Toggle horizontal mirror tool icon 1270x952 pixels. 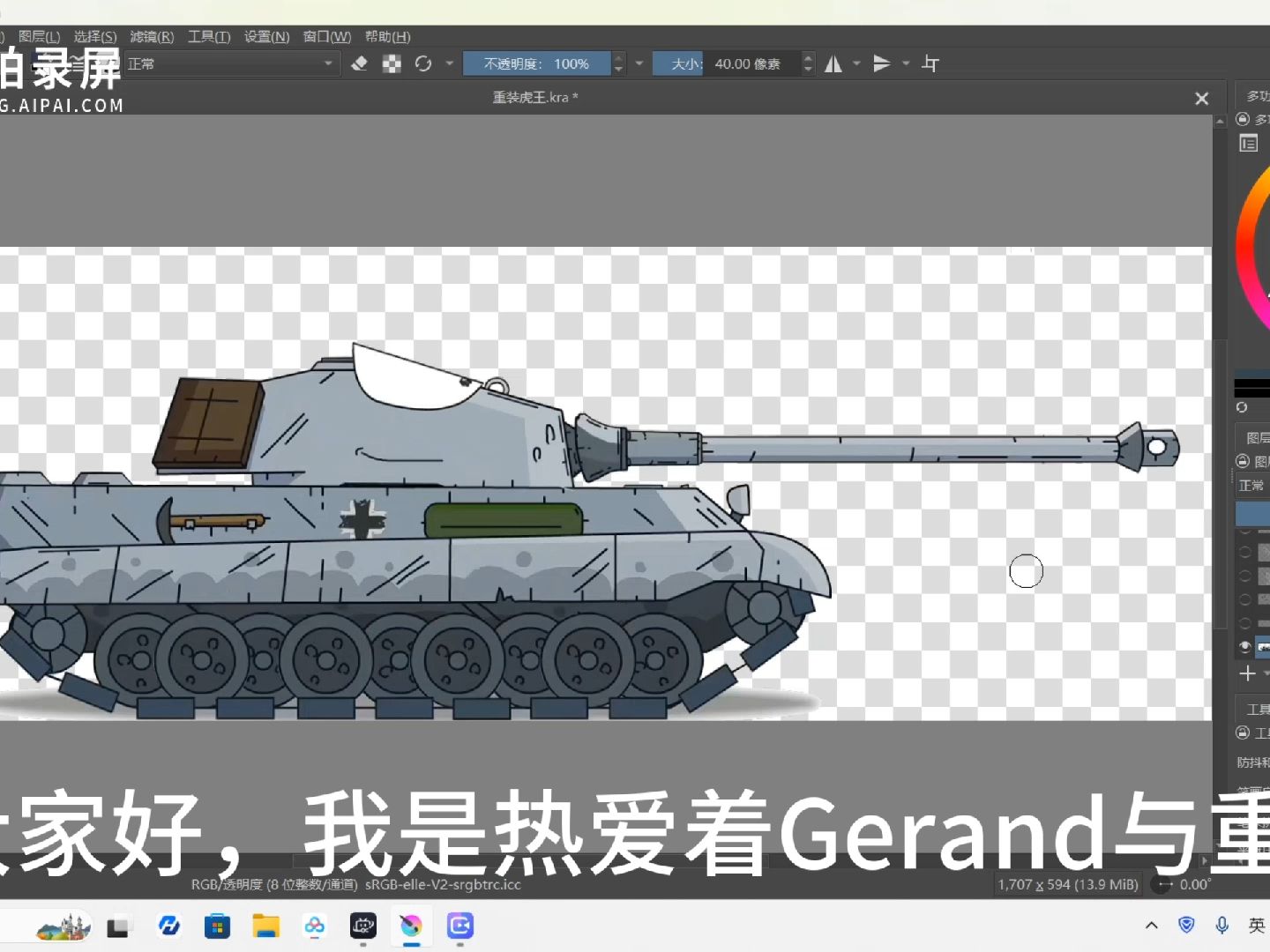point(833,63)
